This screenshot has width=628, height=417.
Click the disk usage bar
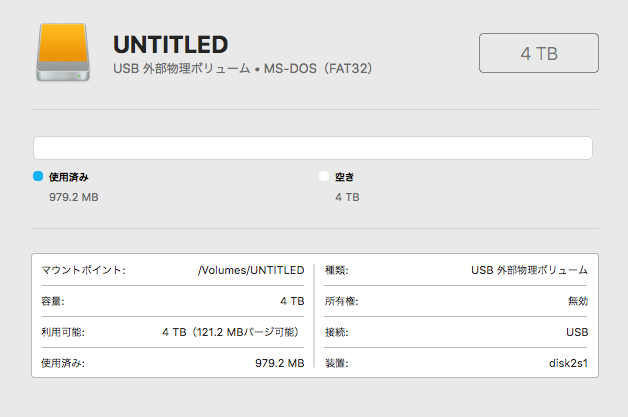click(313, 148)
